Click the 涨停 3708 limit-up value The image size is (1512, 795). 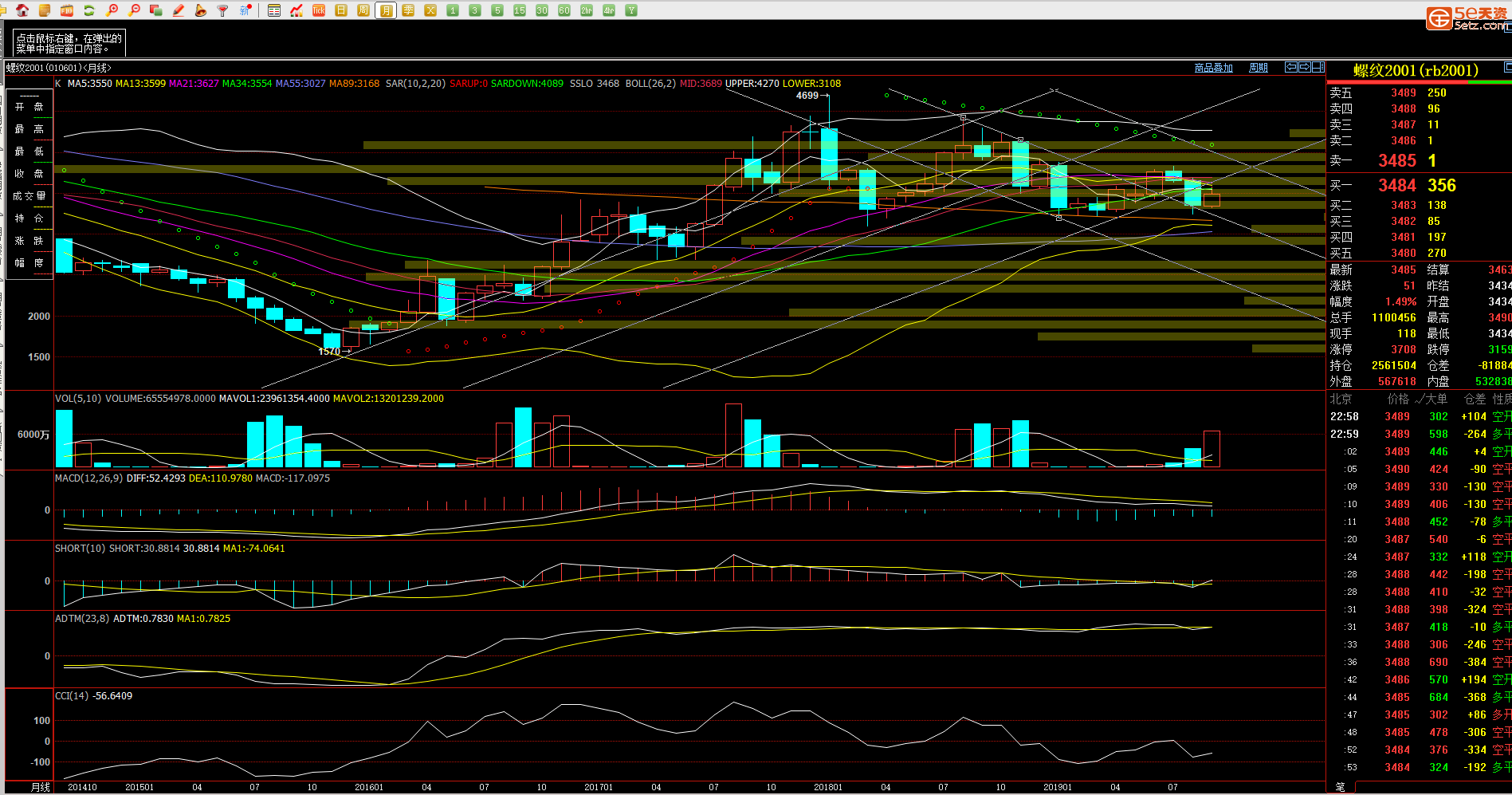(x=1404, y=350)
